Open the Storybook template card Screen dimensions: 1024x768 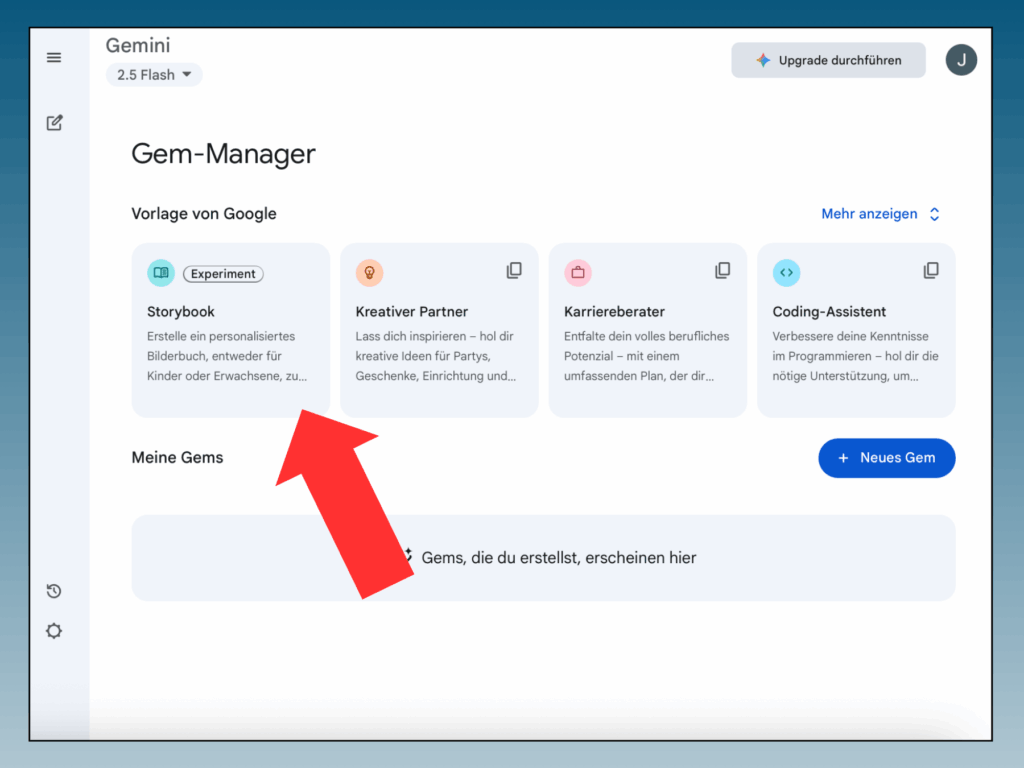point(231,330)
